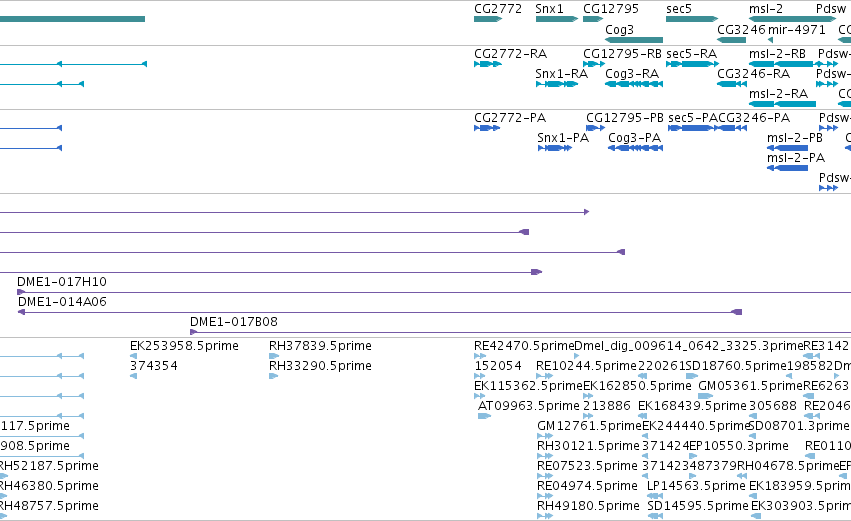Click the EP10550.3prime EST label
The height and width of the screenshot is (521, 851).
click(x=739, y=446)
